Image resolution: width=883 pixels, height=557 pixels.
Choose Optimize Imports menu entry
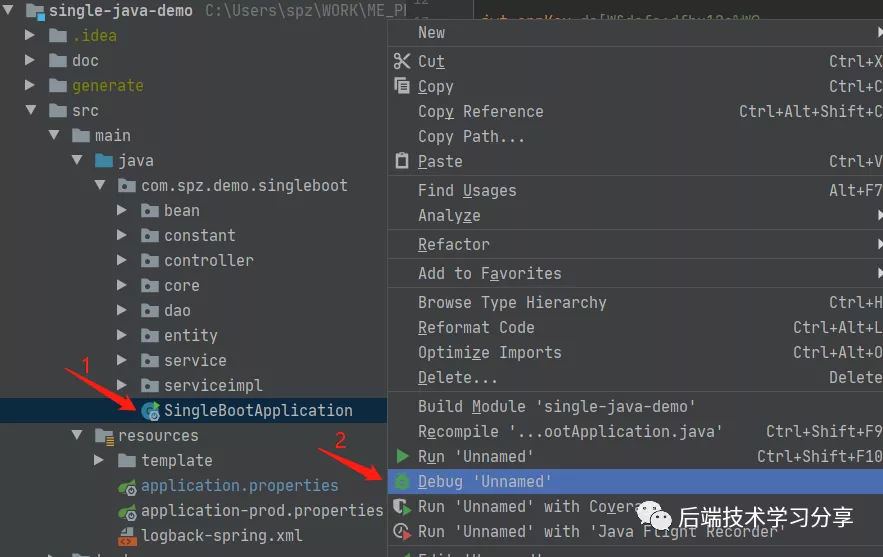pos(635,353)
